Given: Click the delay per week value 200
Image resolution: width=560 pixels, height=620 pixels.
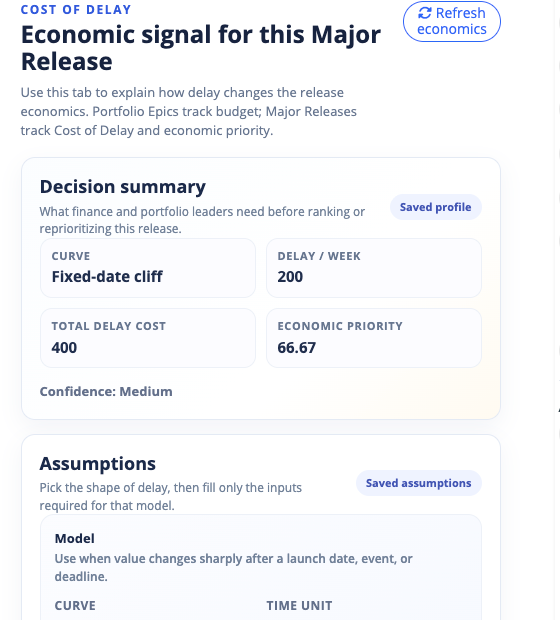Looking at the screenshot, I should (290, 276).
